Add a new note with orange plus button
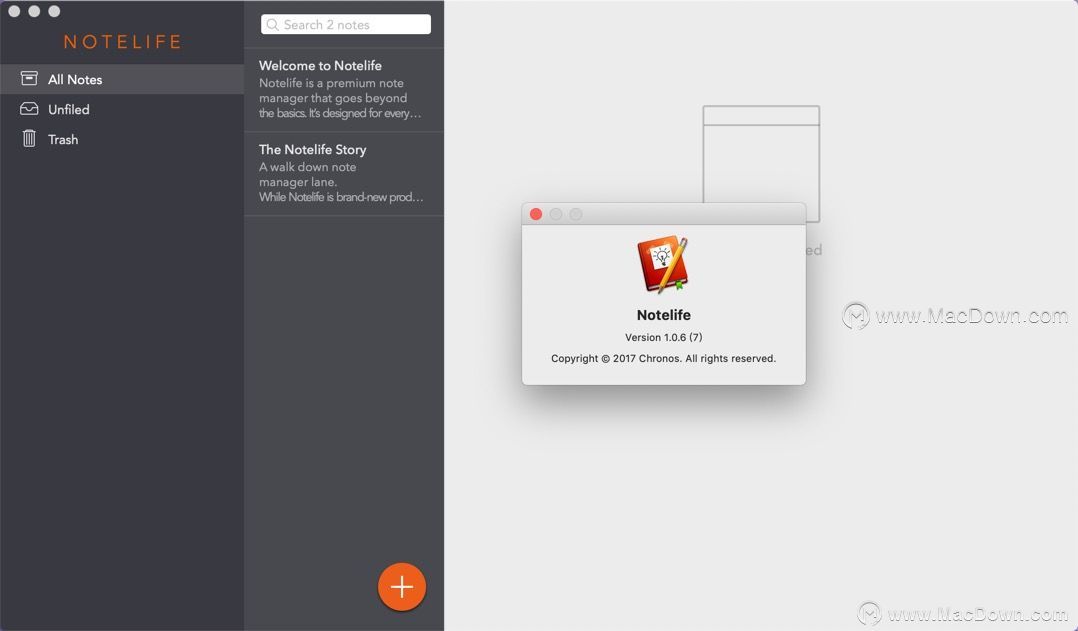 (402, 586)
